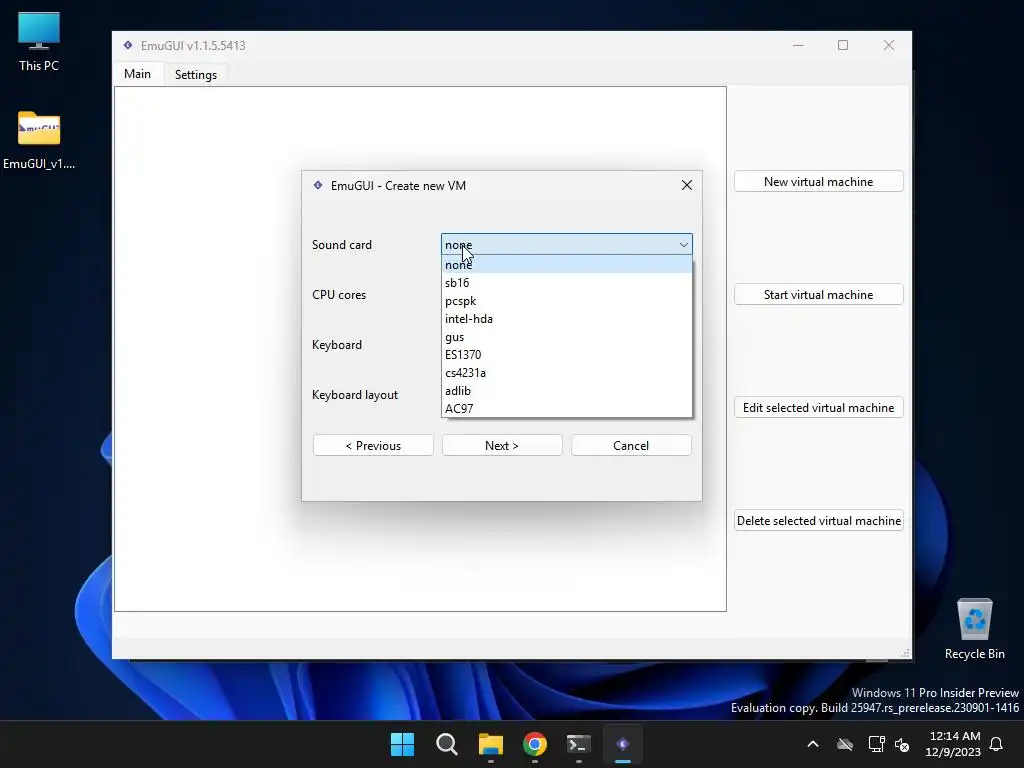Click the muted volume tray icon
Screen dimensions: 1024x768
pos(902,744)
